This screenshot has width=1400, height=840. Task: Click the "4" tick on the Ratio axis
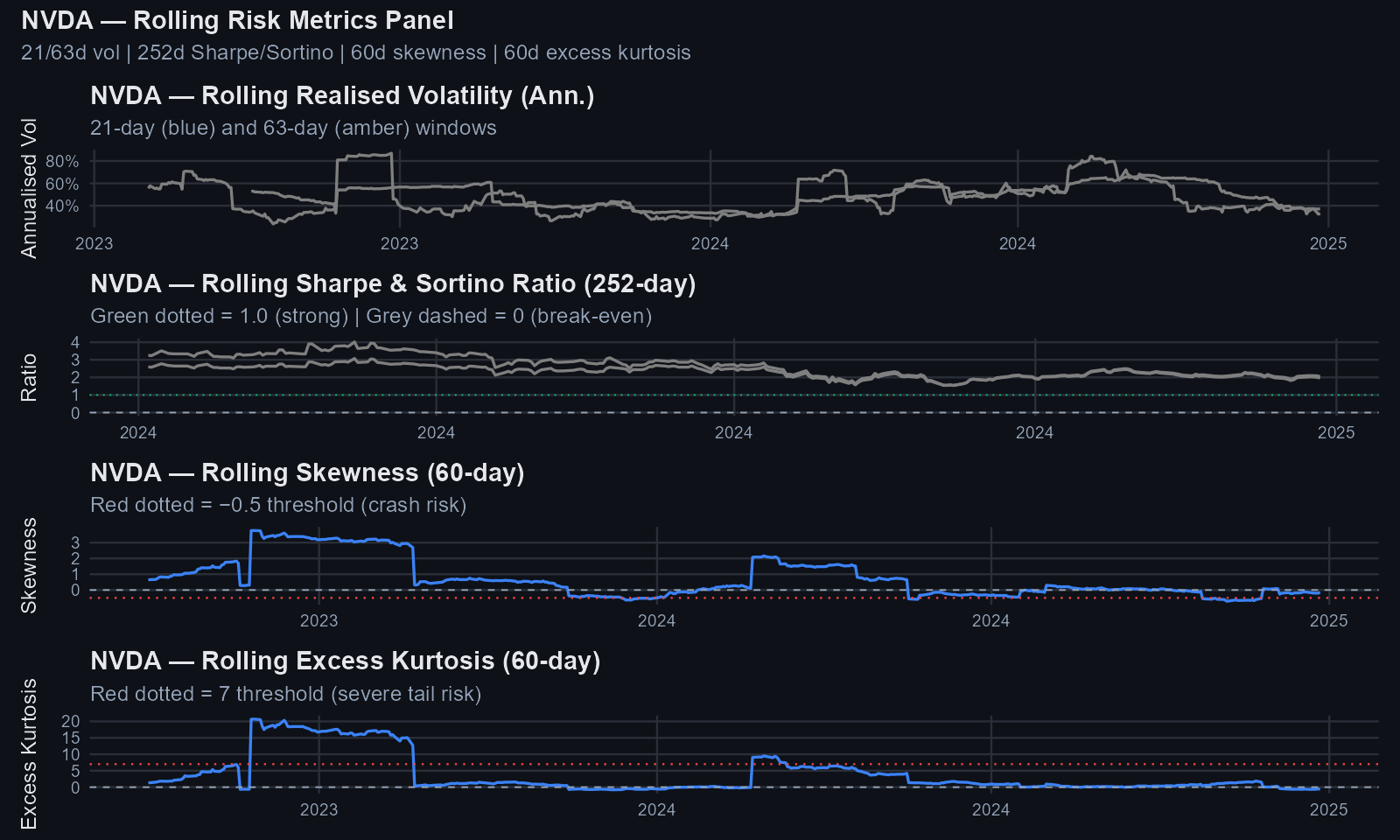[75, 341]
